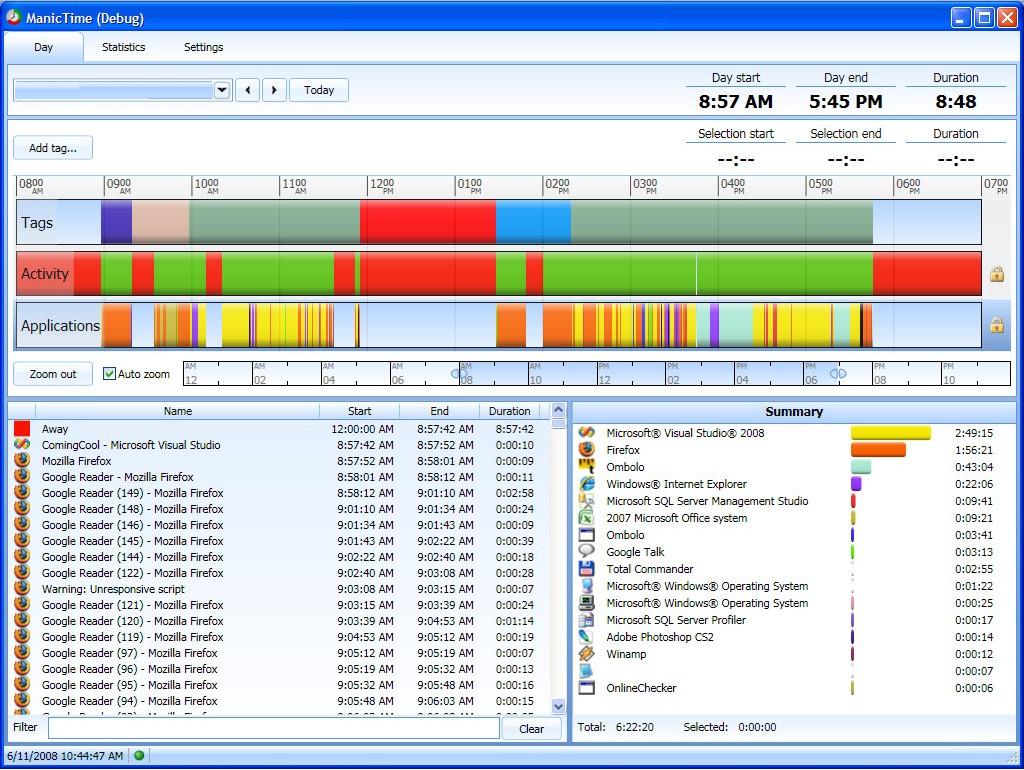Open the date selection dropdown
Viewport: 1024px width, 770px height.
(x=221, y=90)
